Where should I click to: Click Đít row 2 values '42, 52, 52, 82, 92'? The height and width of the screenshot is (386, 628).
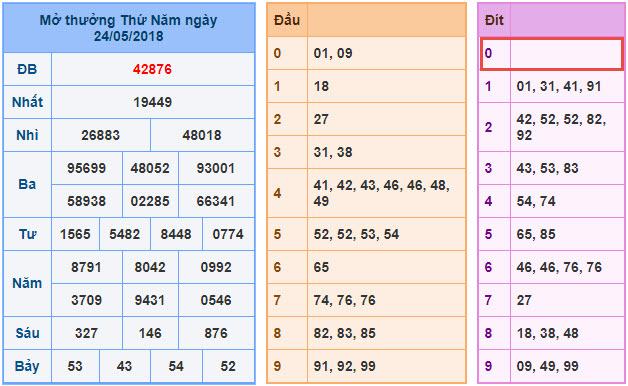[x=562, y=127]
